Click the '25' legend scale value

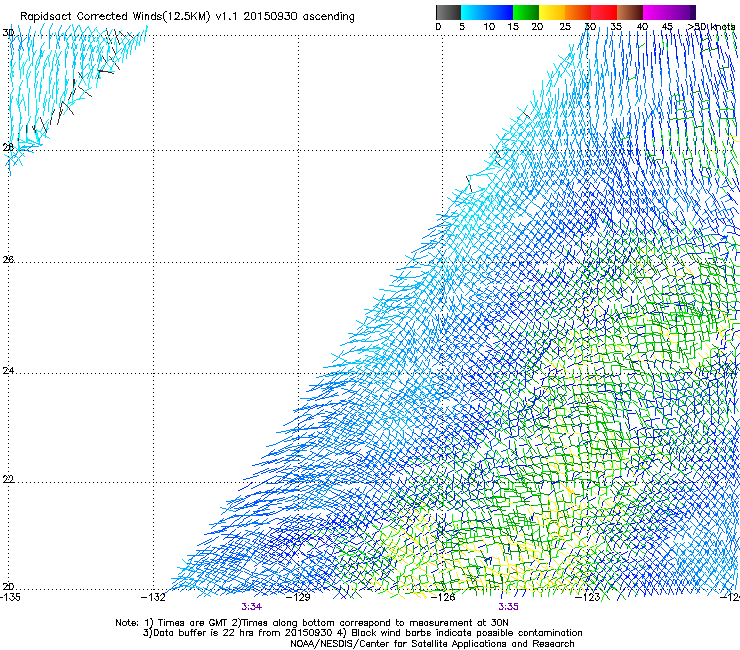[565, 27]
